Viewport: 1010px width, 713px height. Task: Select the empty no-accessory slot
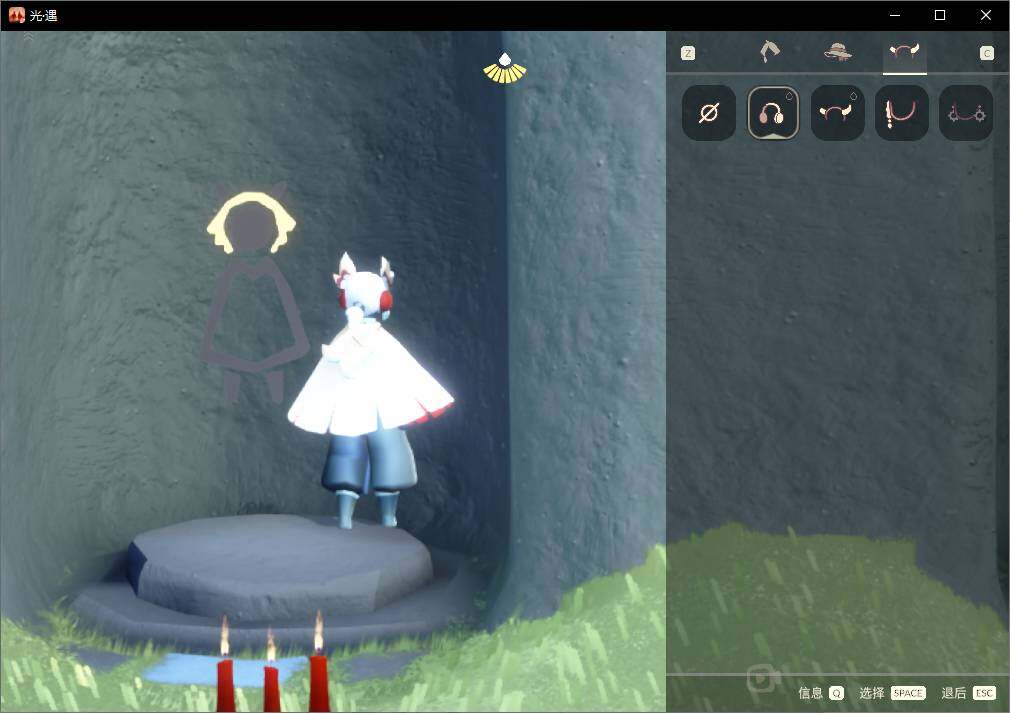click(709, 113)
